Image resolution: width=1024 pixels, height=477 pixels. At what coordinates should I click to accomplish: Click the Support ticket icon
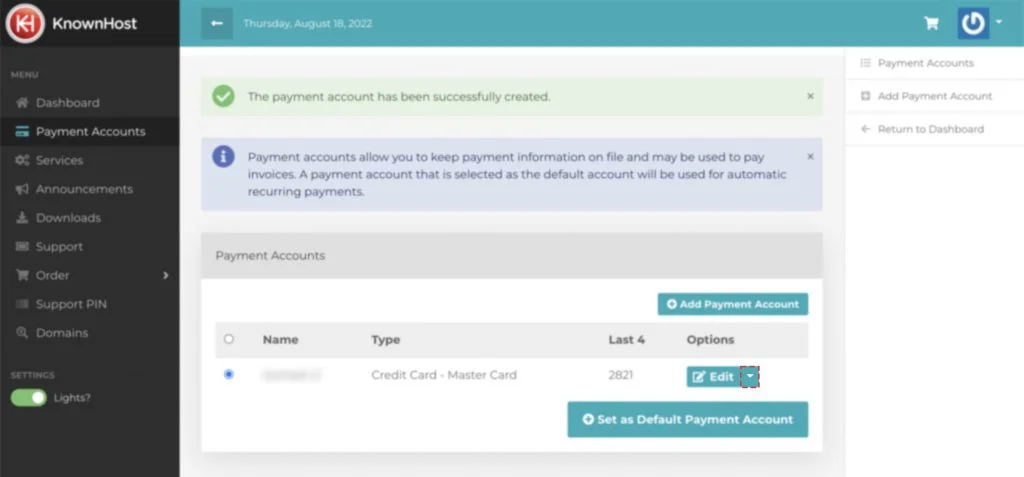pos(22,246)
